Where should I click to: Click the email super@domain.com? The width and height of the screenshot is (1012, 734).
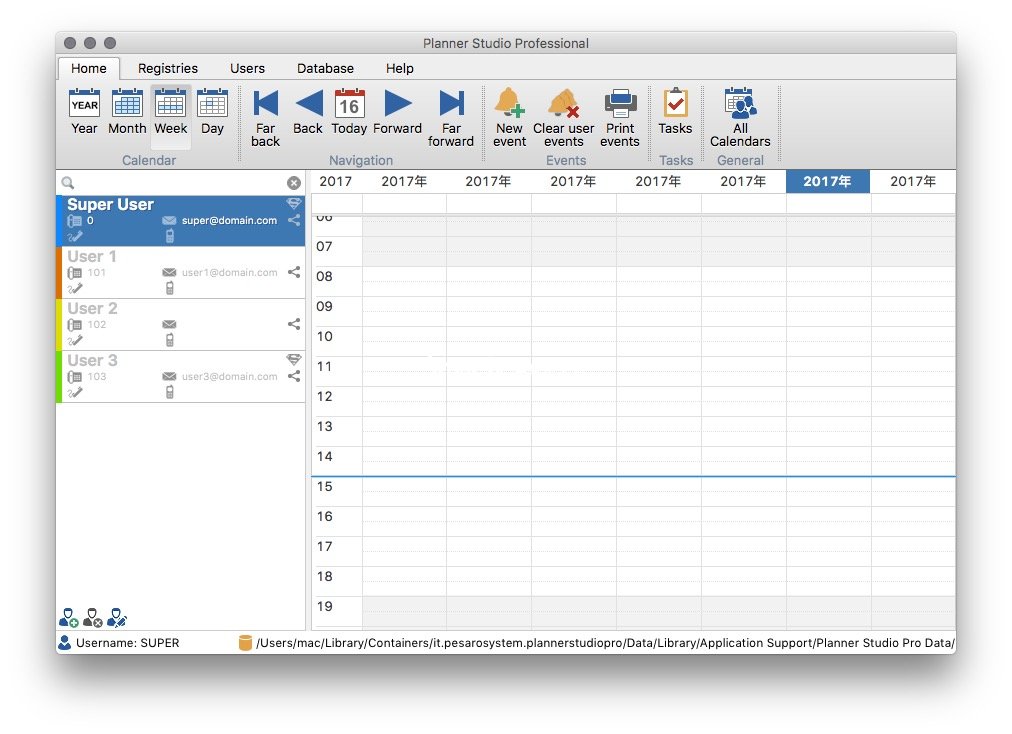coord(229,220)
